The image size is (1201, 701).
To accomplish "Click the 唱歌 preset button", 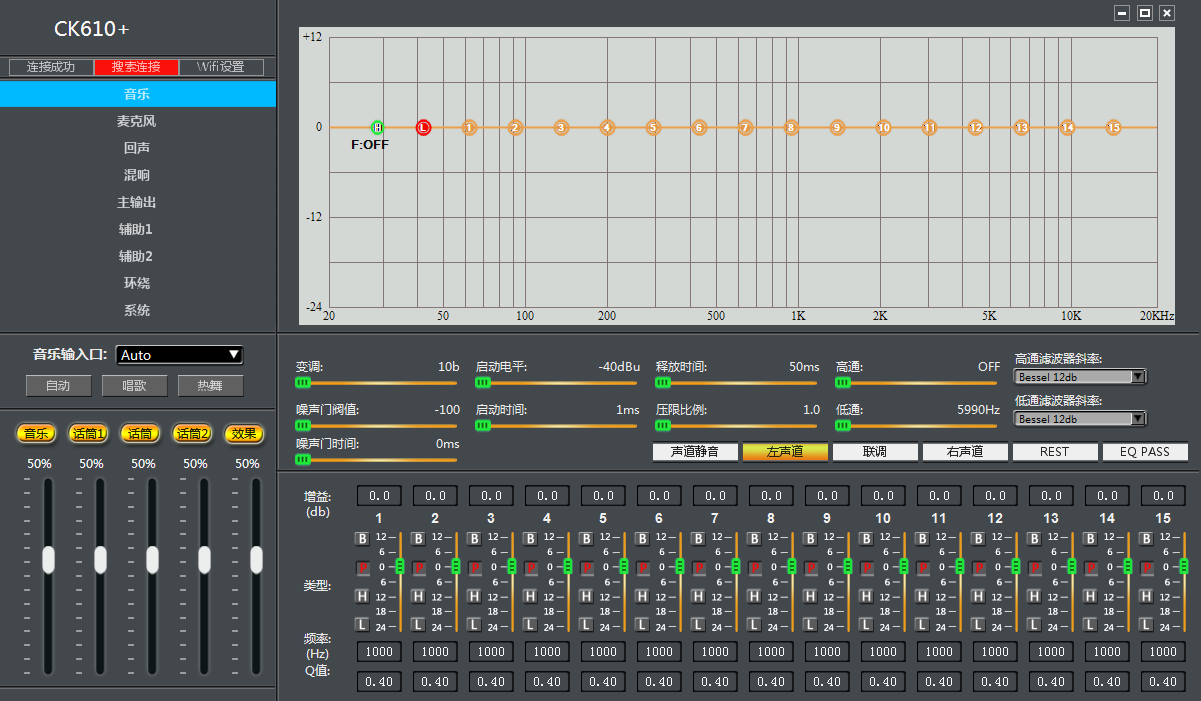I will (x=134, y=385).
